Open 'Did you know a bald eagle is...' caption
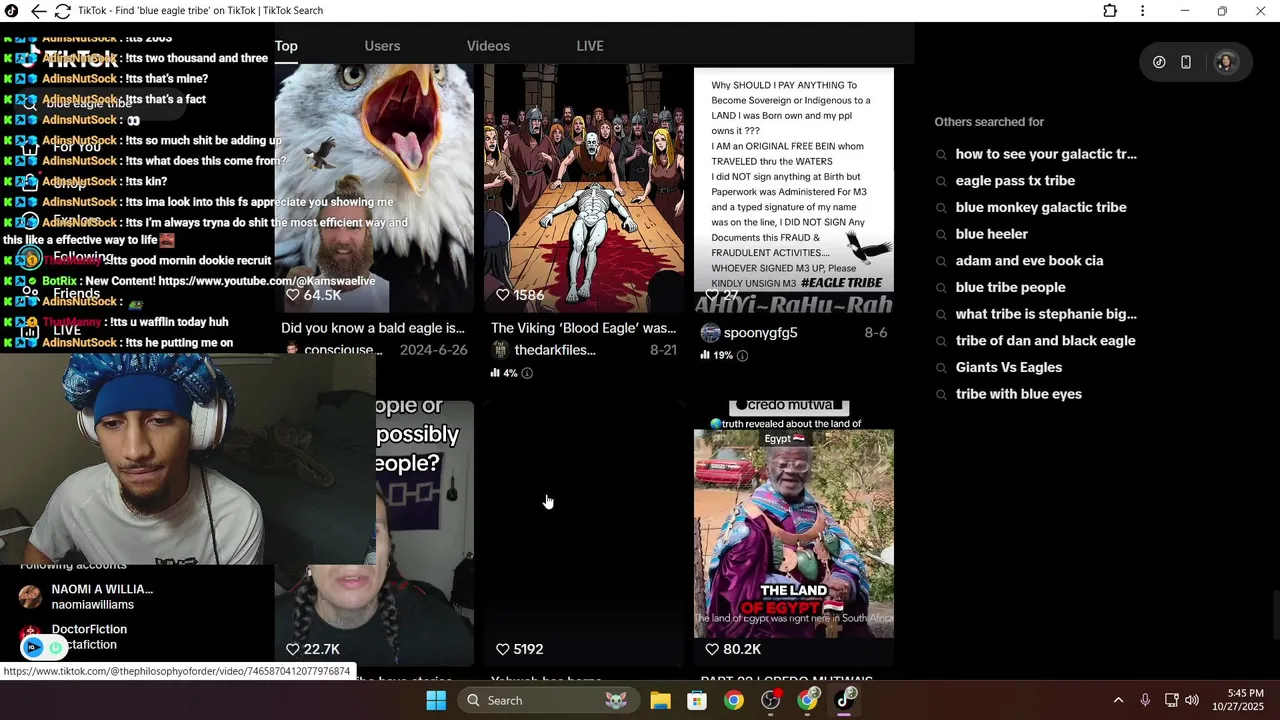Viewport: 1280px width, 720px height. (x=373, y=328)
